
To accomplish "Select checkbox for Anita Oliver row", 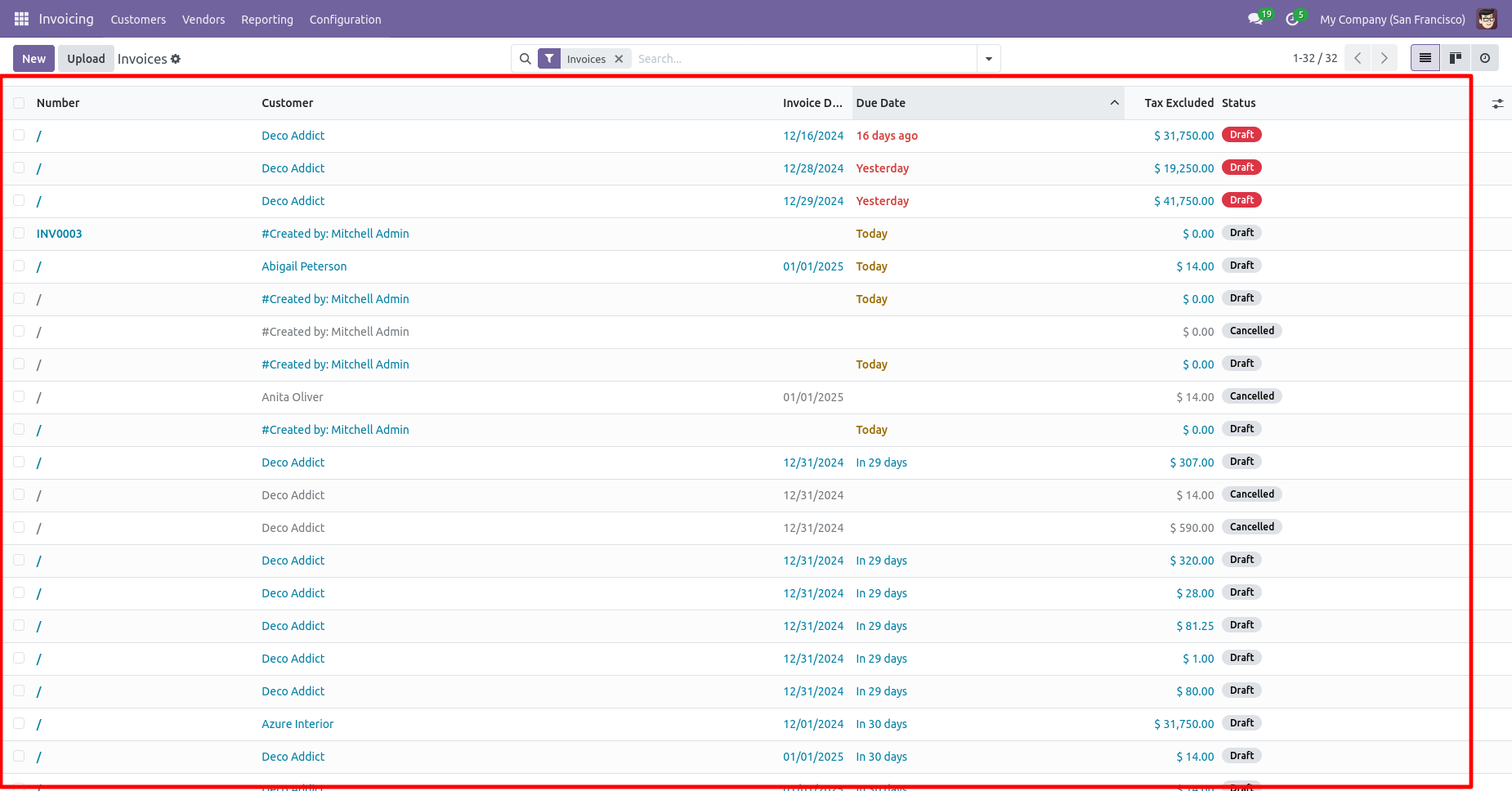I will click(19, 396).
